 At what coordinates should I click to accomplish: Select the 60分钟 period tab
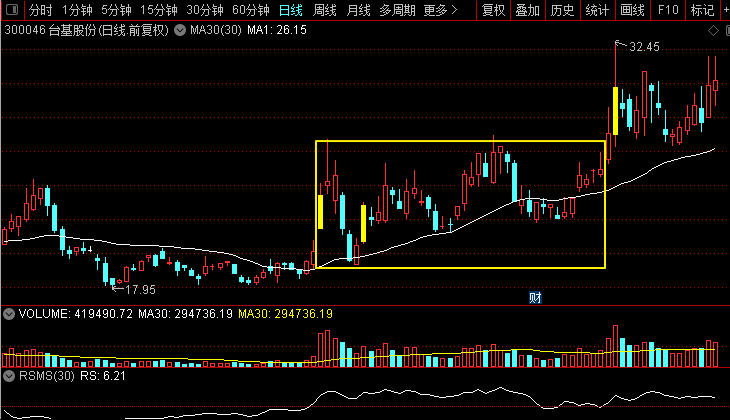click(250, 10)
